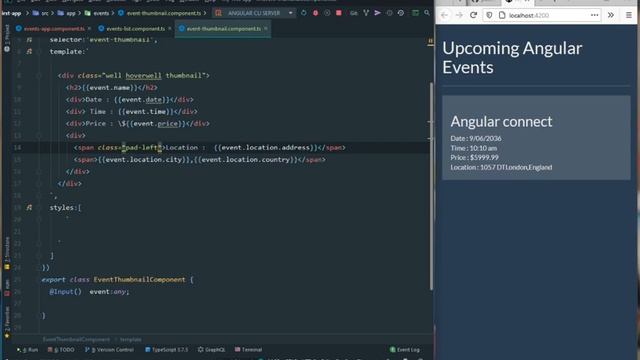Open the Structure tool window stripe
The height and width of the screenshot is (360, 640).
coord(7,253)
